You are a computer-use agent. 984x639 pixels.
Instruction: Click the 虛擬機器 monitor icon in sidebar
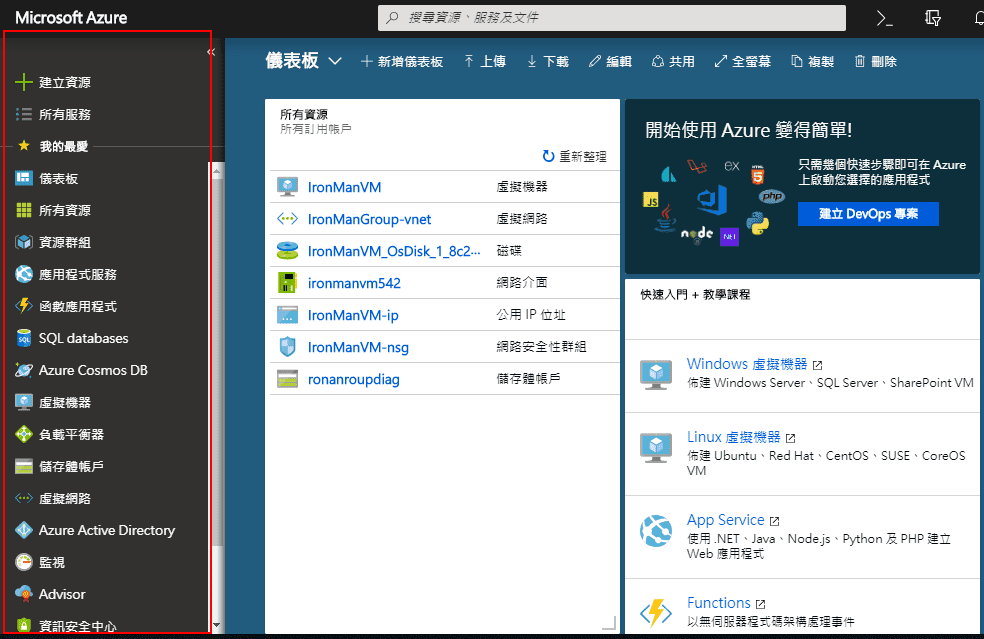pyautogui.click(x=24, y=402)
